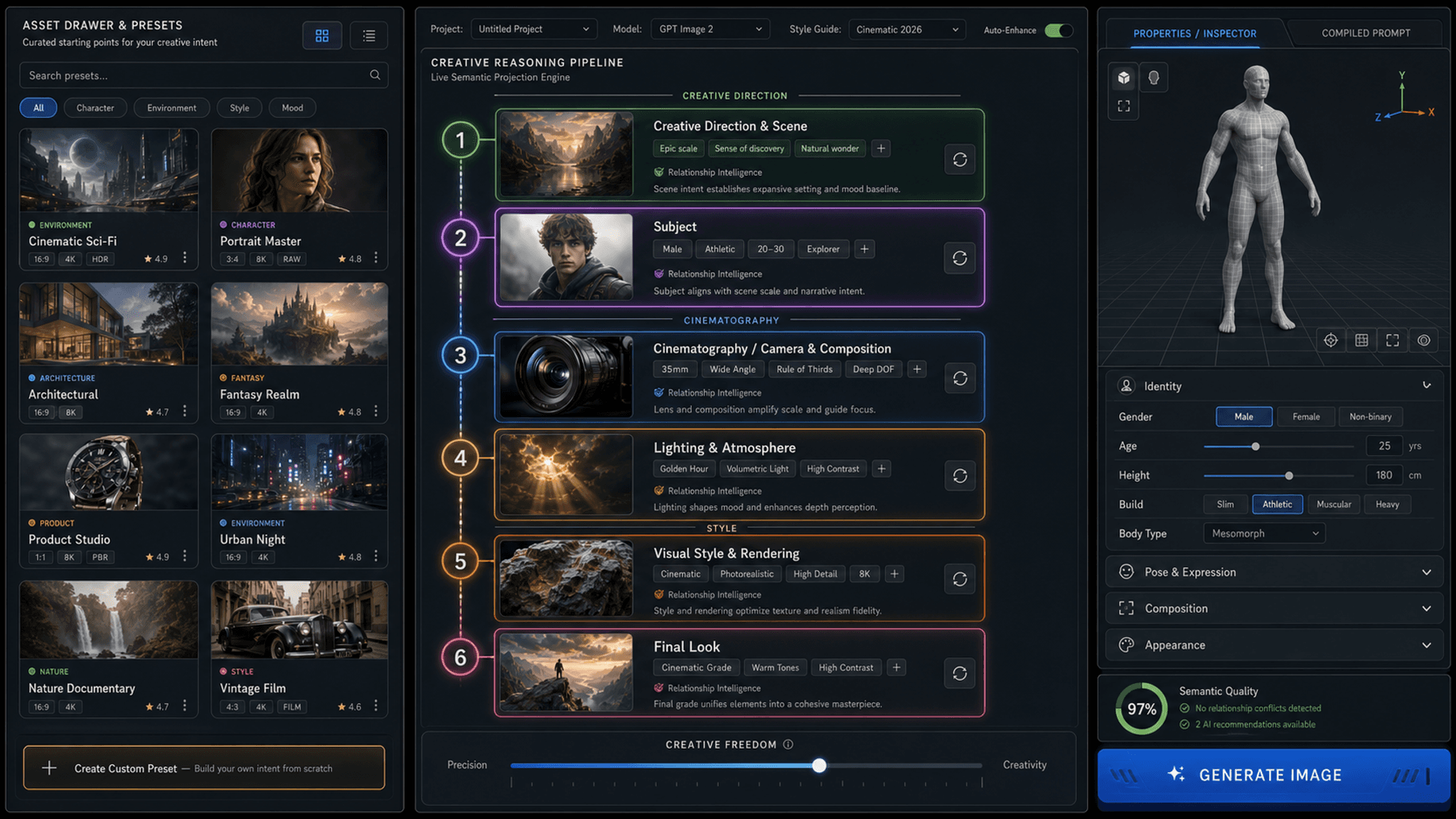
Task: Select the Golden Hour tag
Action: pyautogui.click(x=684, y=469)
